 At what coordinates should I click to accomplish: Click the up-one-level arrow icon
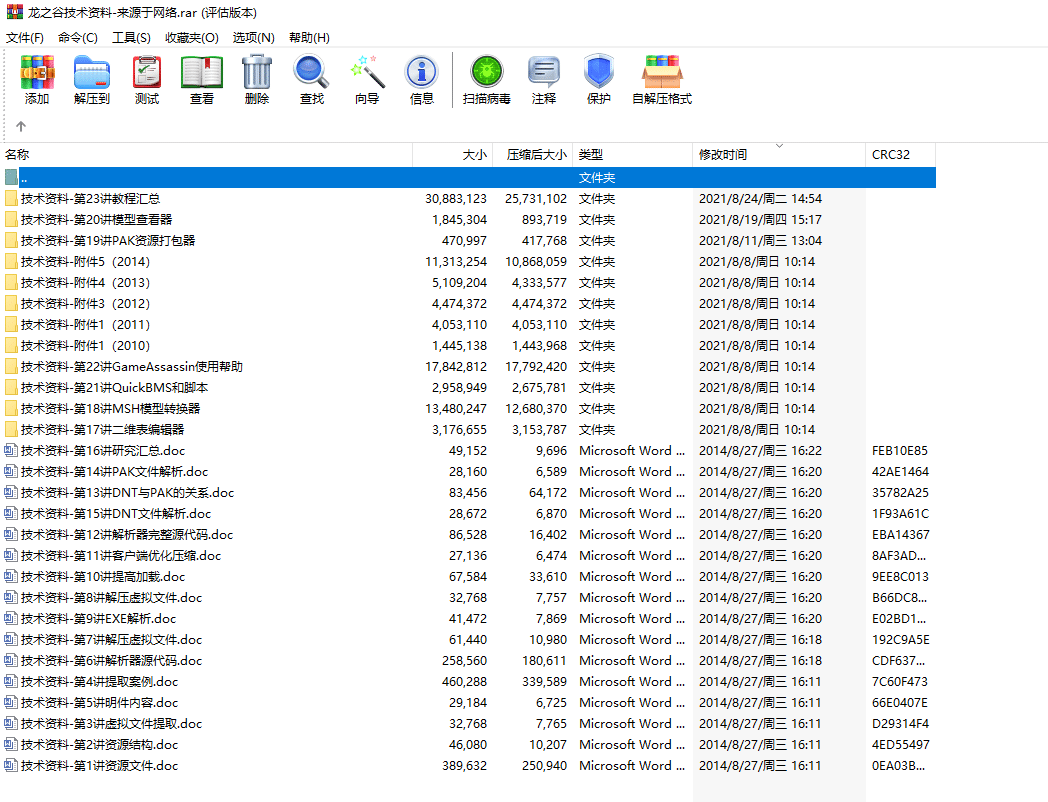pyautogui.click(x=21, y=126)
